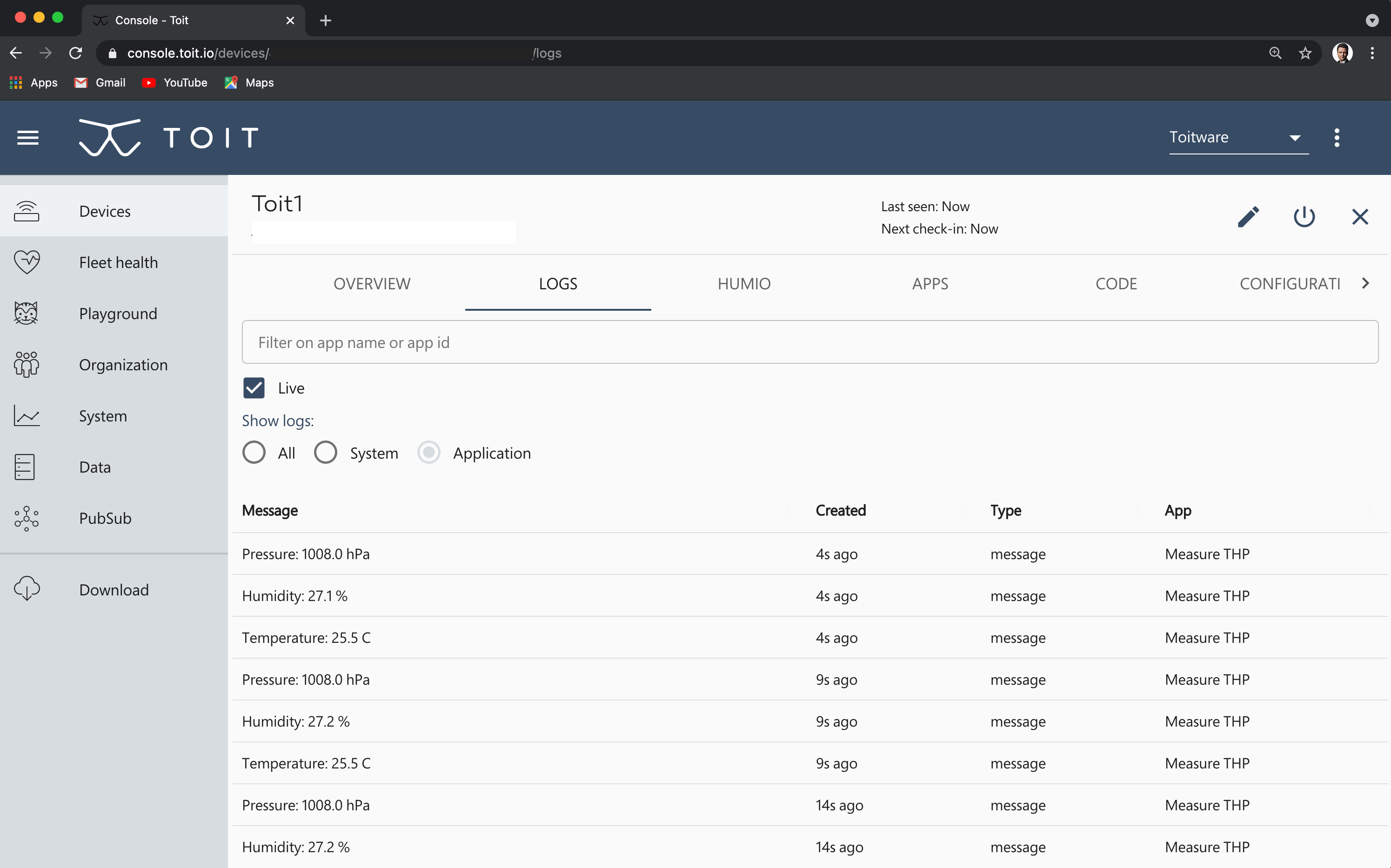The image size is (1391, 868).
Task: Open the Apps bookmark shortcut
Action: coord(33,83)
